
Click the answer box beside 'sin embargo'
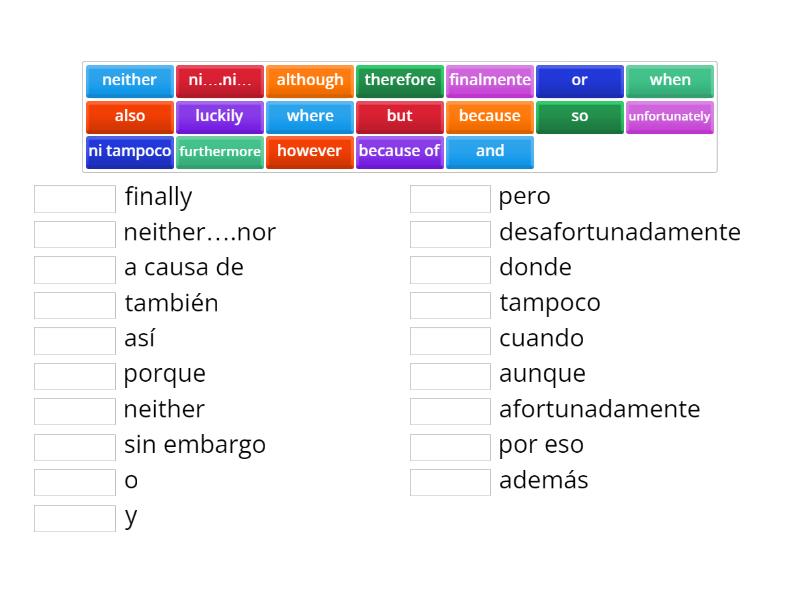[75, 446]
